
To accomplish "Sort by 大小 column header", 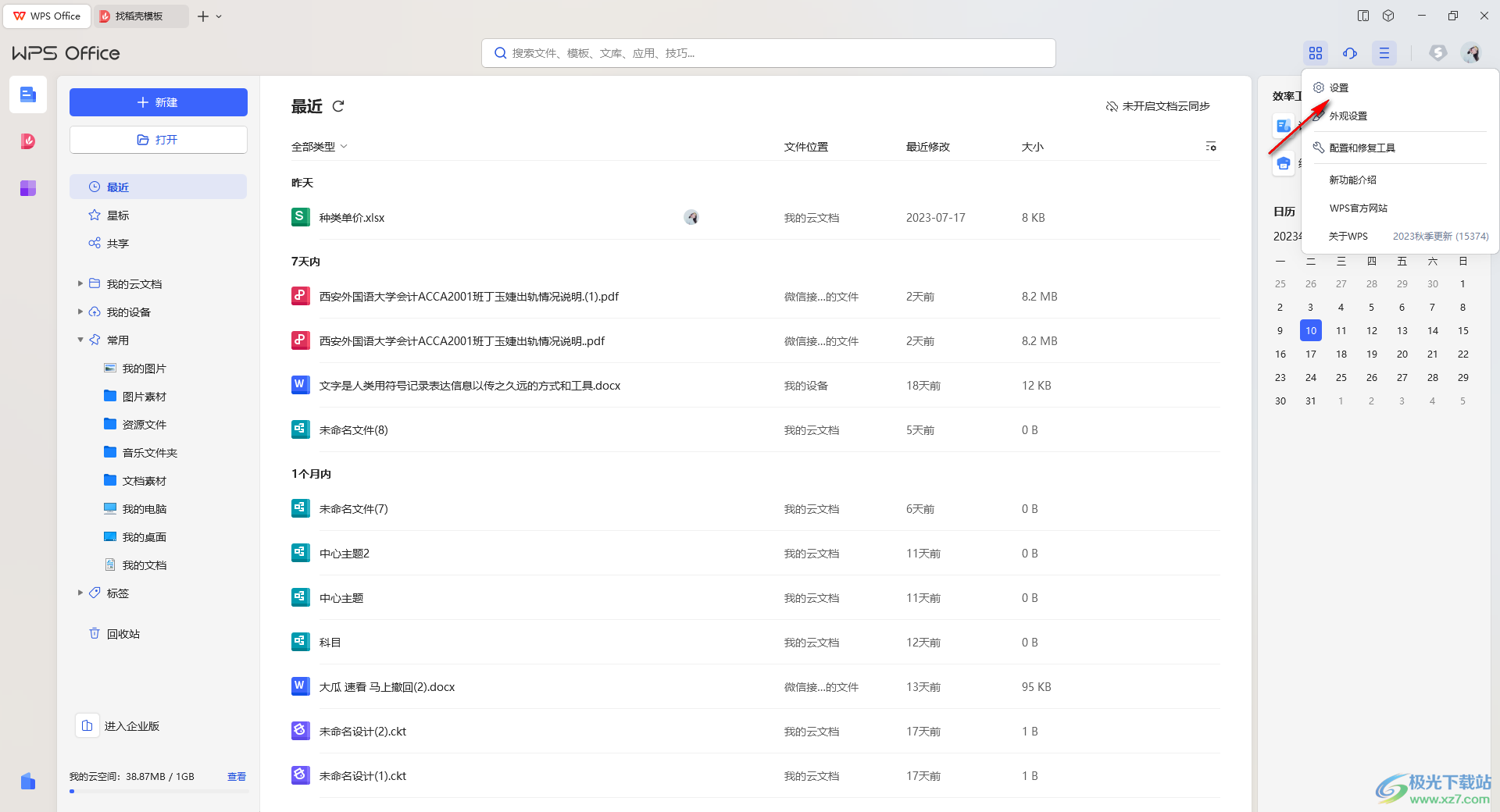I will 1032,147.
